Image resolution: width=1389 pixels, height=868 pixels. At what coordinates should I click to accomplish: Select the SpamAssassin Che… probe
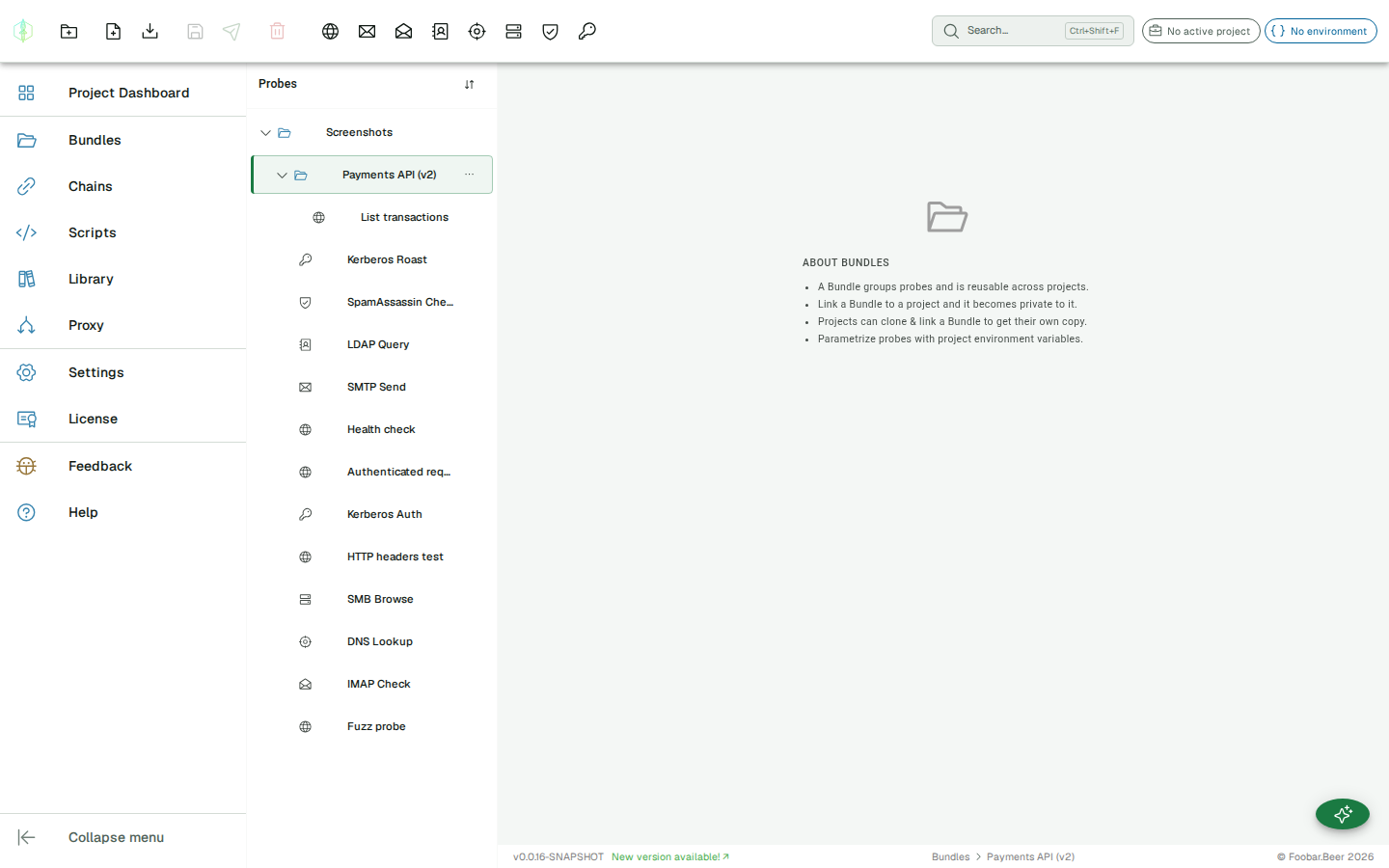pyautogui.click(x=372, y=302)
